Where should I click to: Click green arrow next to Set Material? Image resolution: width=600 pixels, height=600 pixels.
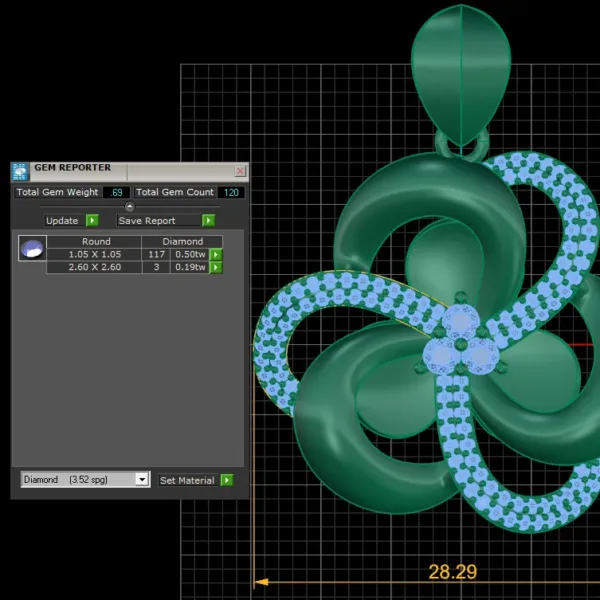click(x=227, y=480)
